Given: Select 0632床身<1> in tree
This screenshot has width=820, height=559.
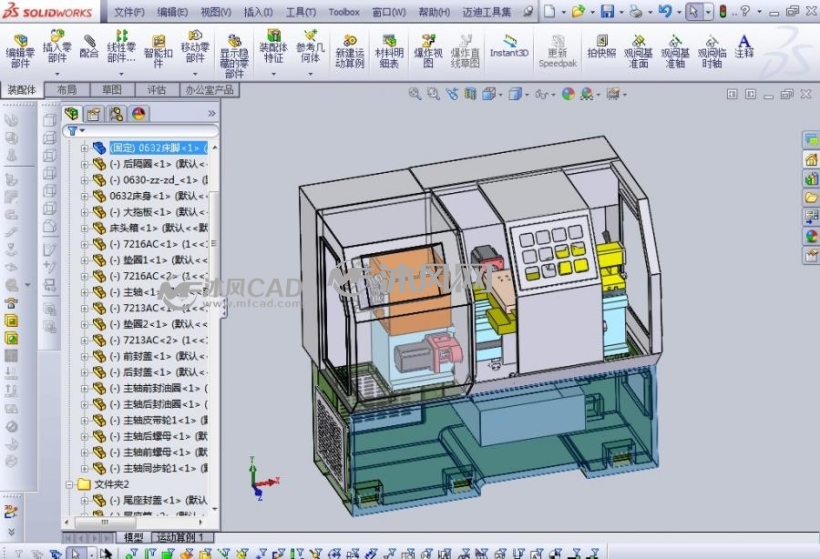Looking at the screenshot, I should pos(158,196).
